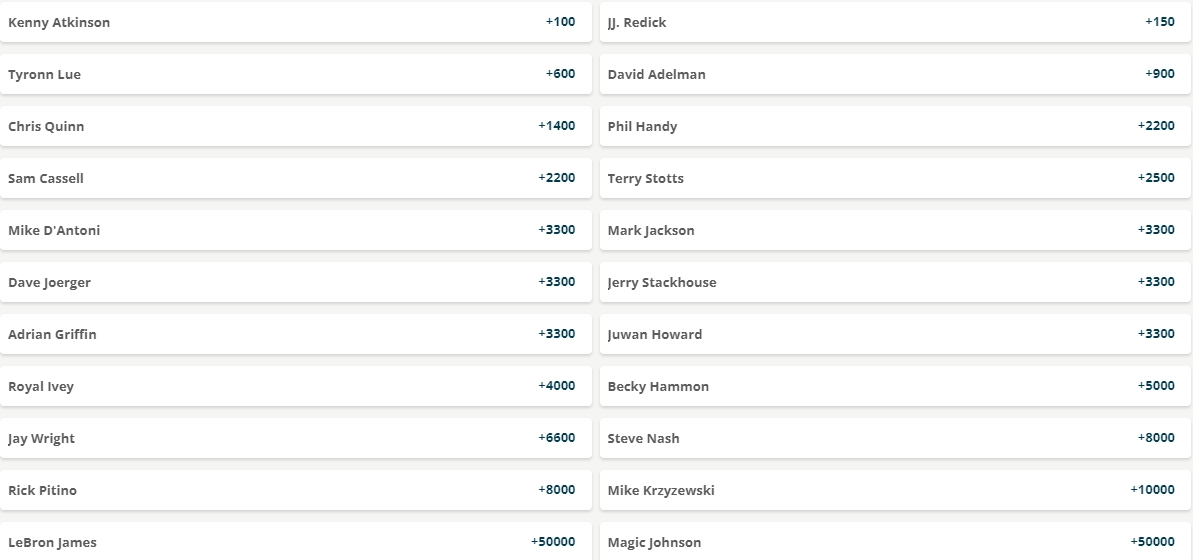Viewport: 1193px width, 560px height.
Task: Choose Sam Cassell +2200 option
Action: point(296,178)
